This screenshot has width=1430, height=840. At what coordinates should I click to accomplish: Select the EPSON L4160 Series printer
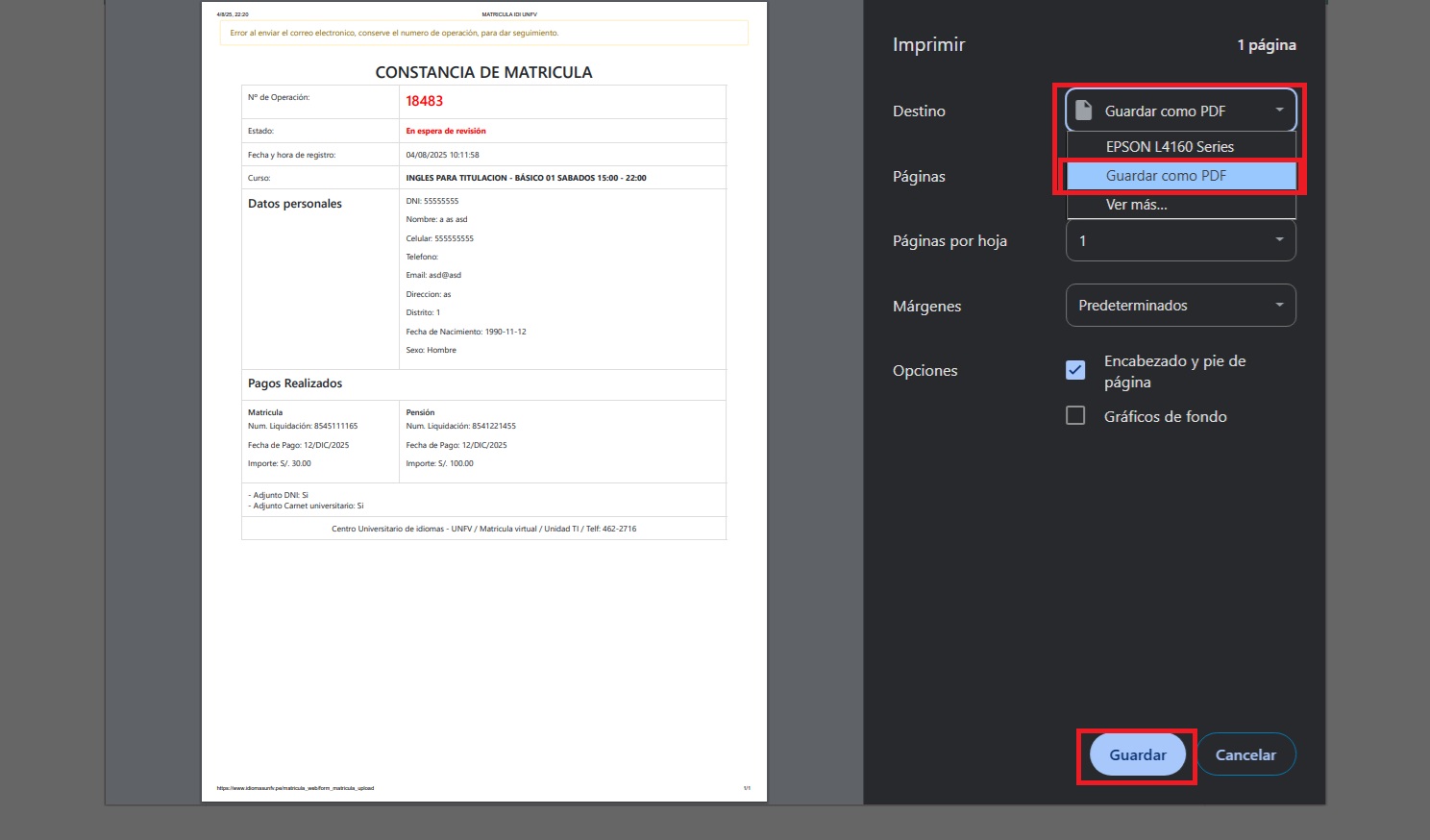click(x=1170, y=147)
